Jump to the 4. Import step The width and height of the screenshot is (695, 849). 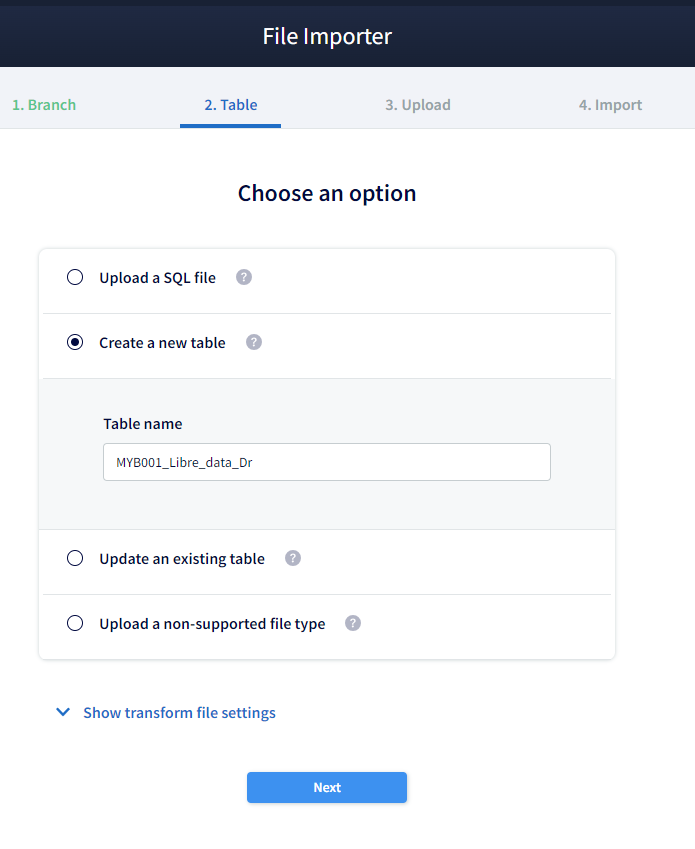coord(610,105)
